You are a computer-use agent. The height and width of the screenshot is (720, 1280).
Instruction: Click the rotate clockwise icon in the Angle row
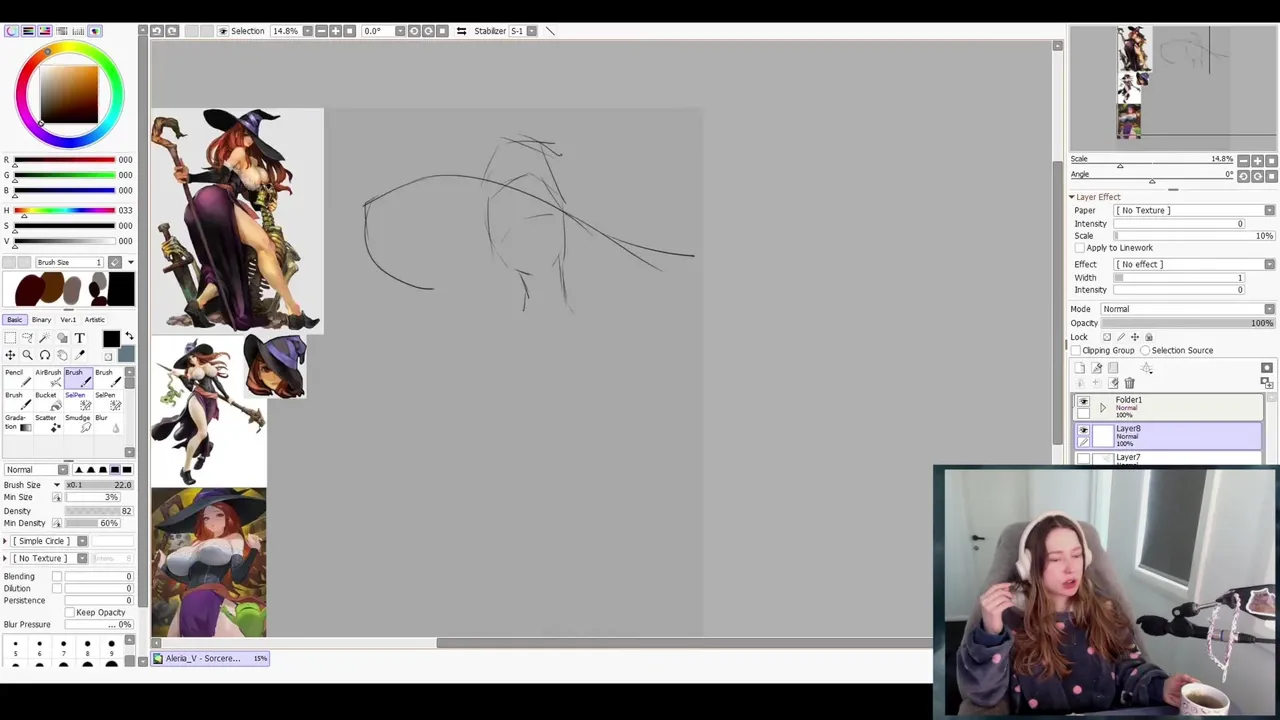coord(1257,176)
